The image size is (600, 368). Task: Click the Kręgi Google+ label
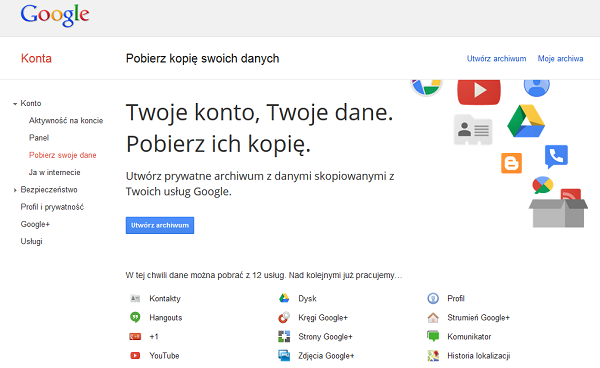pyautogui.click(x=323, y=318)
